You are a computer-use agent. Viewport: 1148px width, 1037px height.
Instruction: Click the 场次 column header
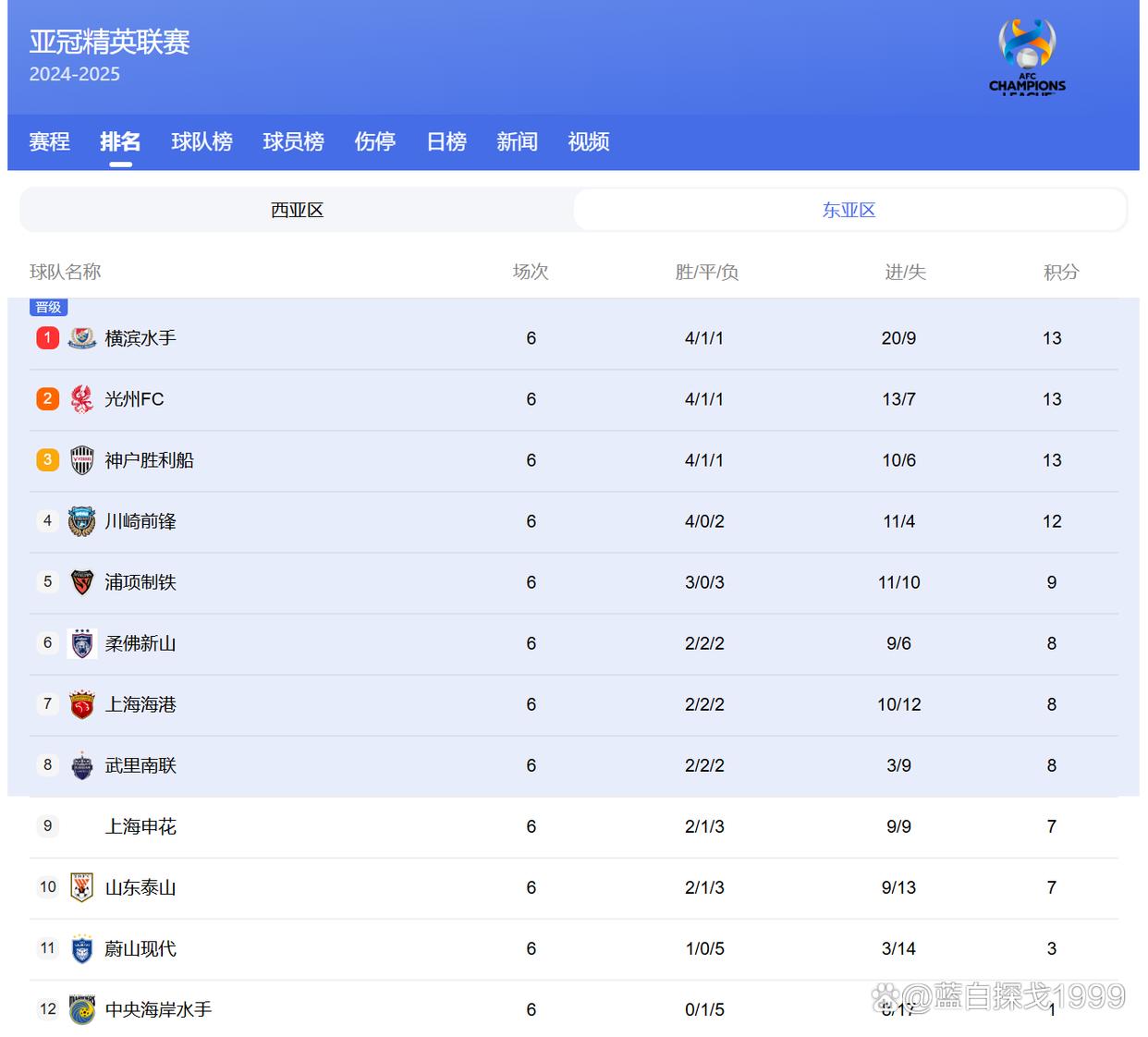(x=531, y=272)
